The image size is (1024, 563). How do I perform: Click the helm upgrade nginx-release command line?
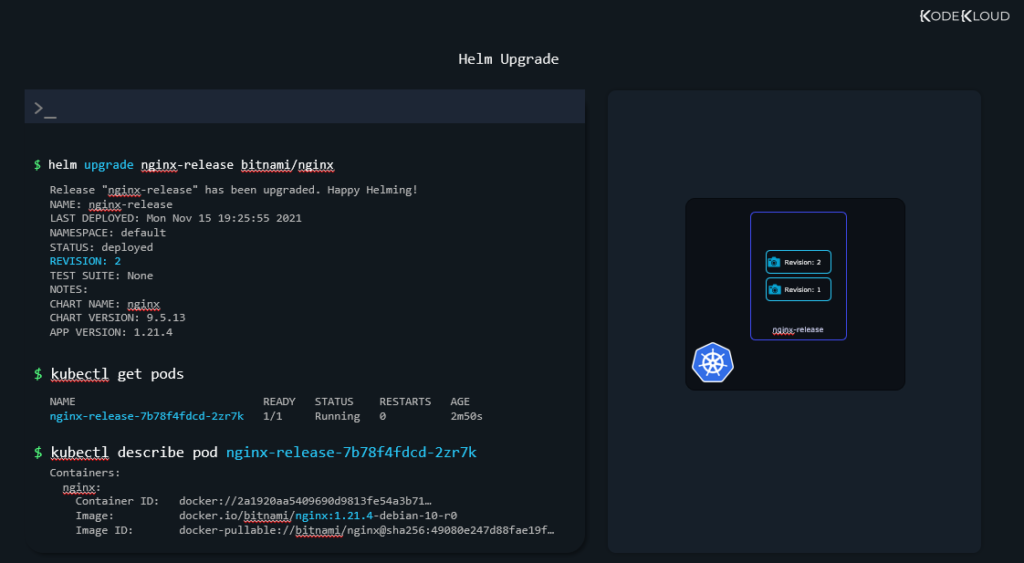(x=184, y=165)
